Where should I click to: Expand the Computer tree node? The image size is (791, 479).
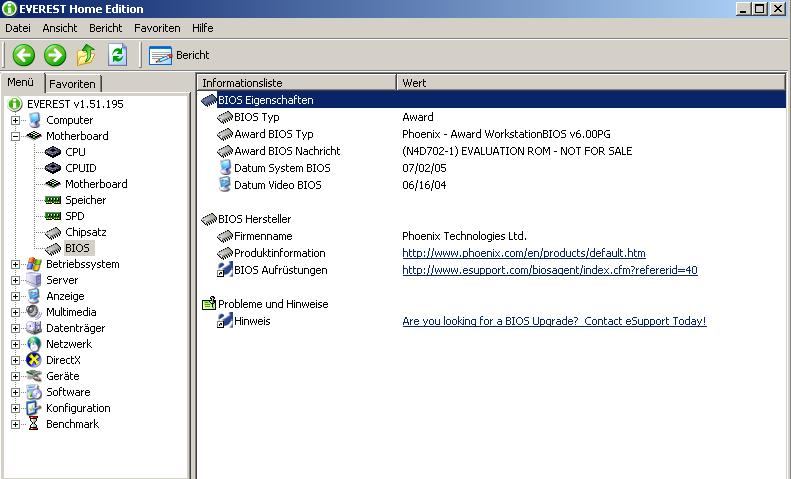(x=15, y=121)
